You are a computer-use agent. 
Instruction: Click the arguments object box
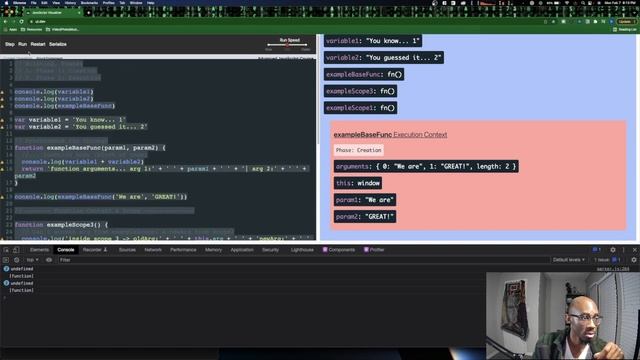tap(426, 167)
